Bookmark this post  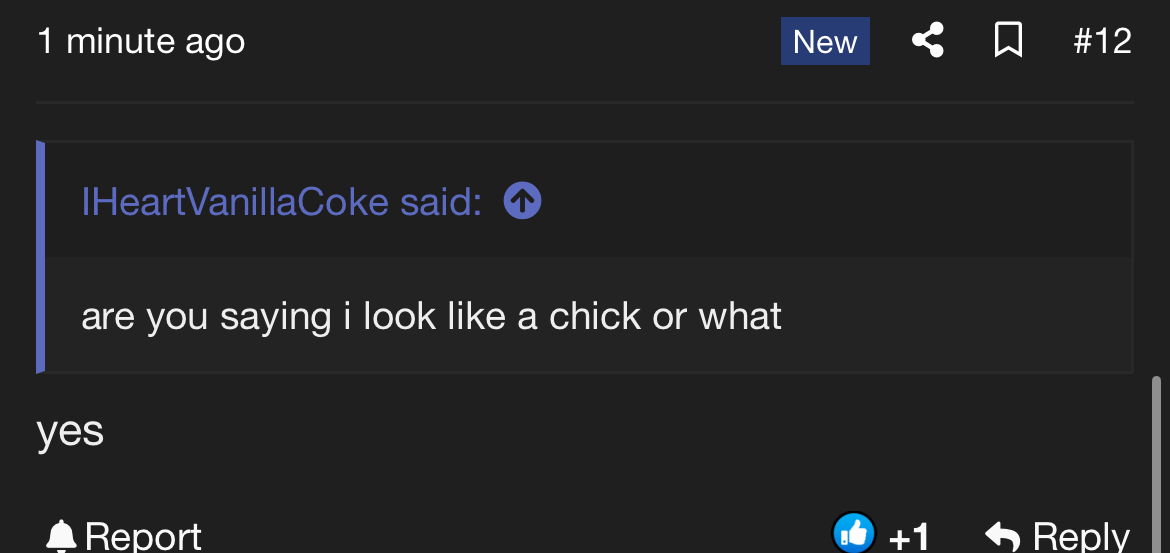[1008, 40]
